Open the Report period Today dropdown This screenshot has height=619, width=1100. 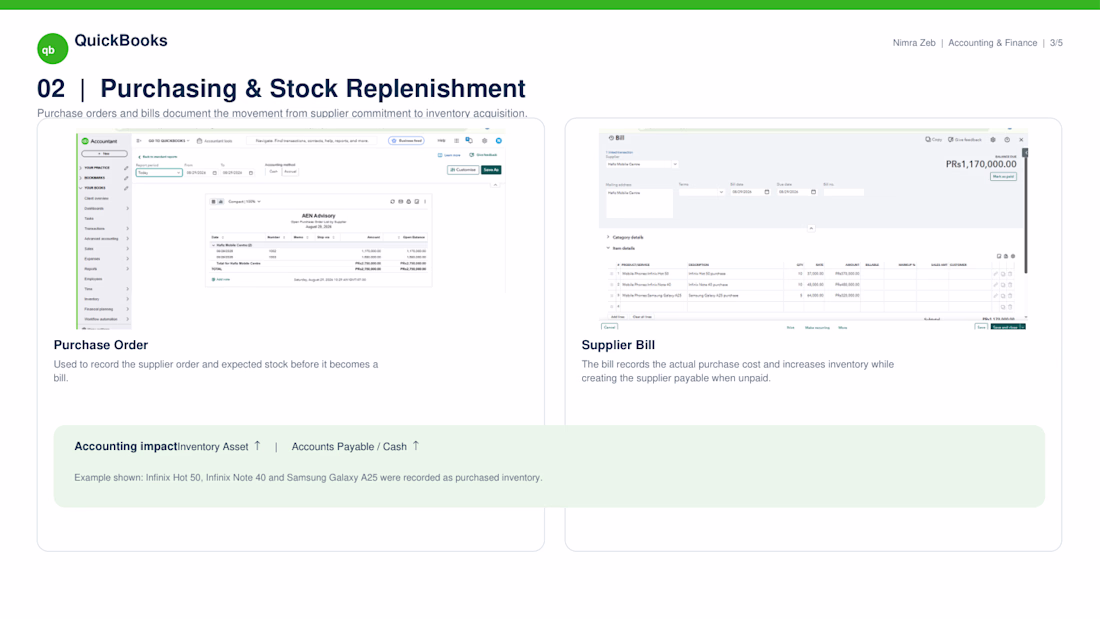coord(159,173)
